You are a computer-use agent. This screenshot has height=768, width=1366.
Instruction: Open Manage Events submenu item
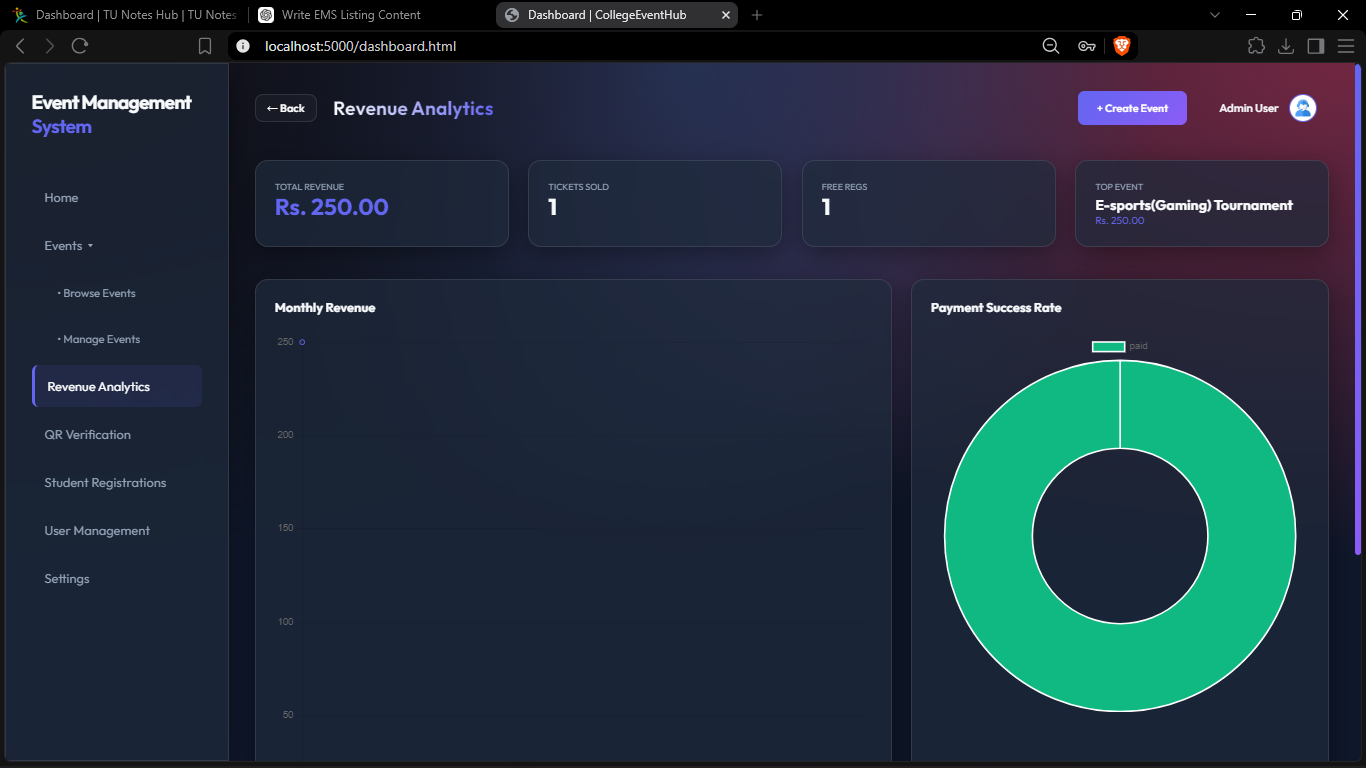[x=99, y=339]
